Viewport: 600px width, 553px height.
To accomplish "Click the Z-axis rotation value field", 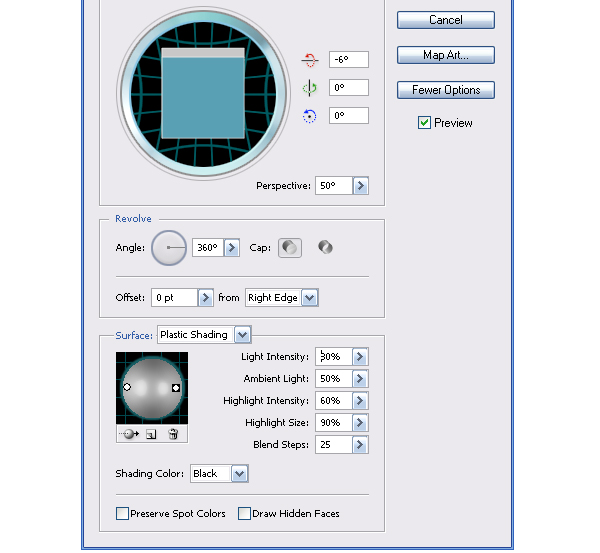I will click(349, 116).
